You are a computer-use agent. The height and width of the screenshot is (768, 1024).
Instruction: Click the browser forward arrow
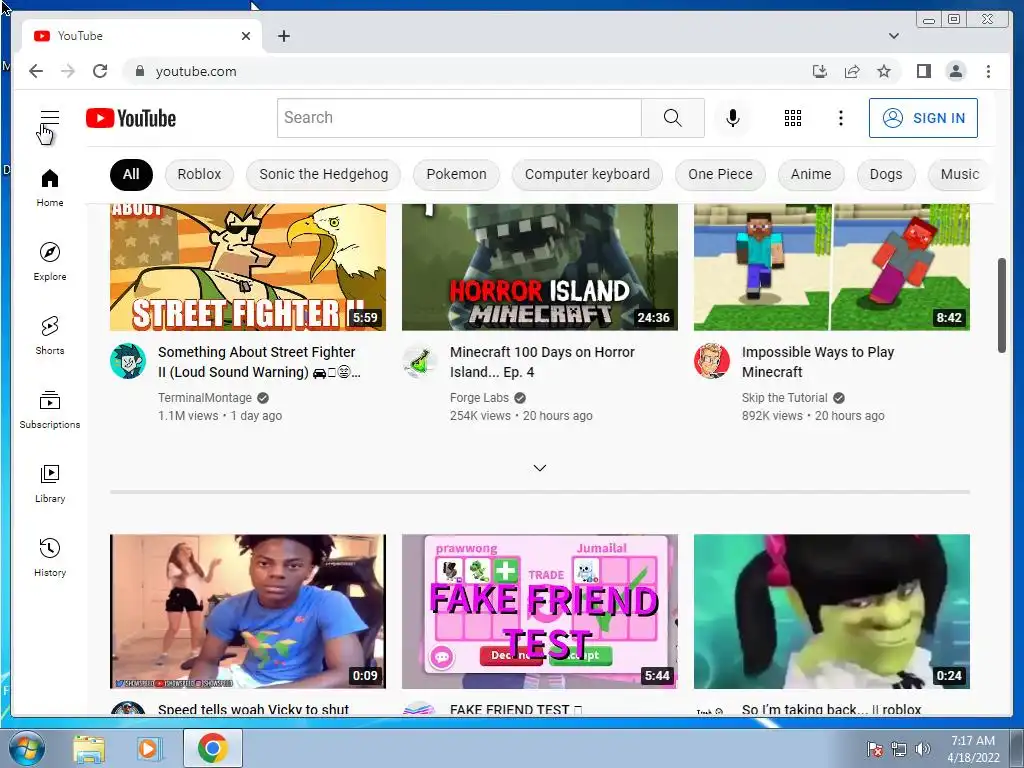pyautogui.click(x=68, y=71)
